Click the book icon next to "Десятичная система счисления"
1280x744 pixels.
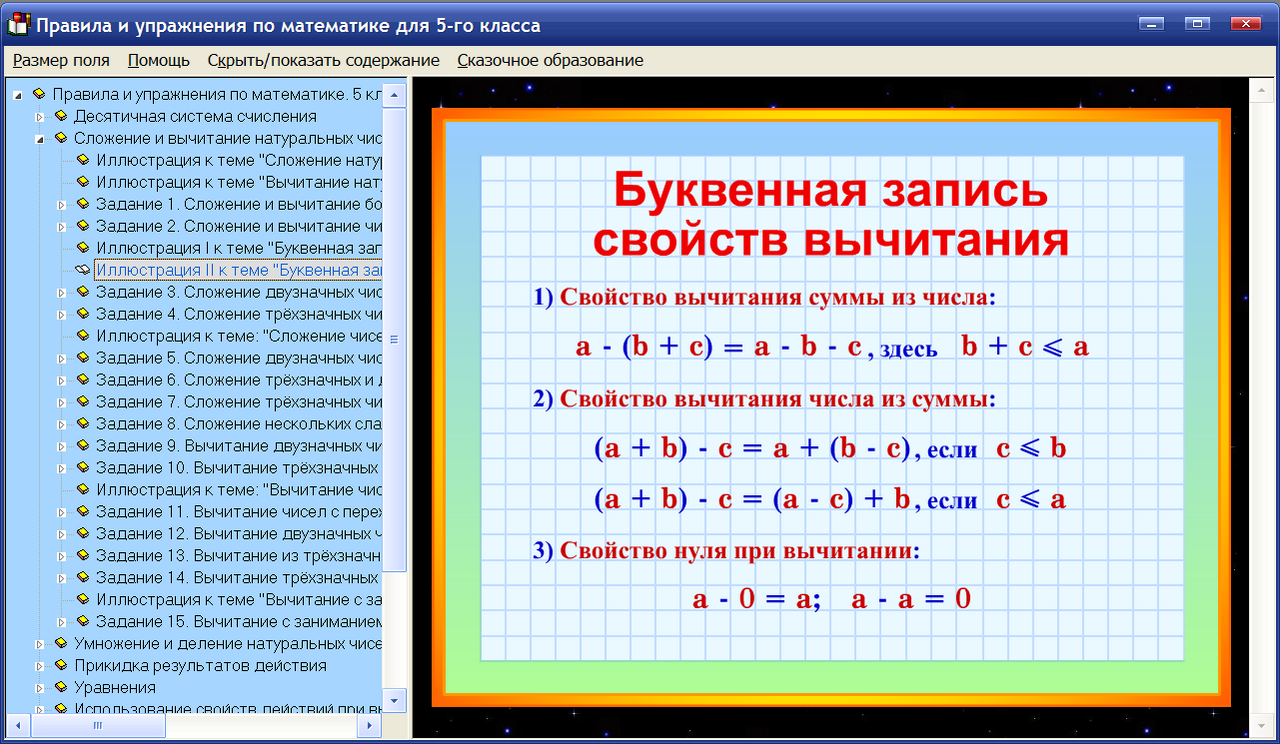tap(62, 116)
